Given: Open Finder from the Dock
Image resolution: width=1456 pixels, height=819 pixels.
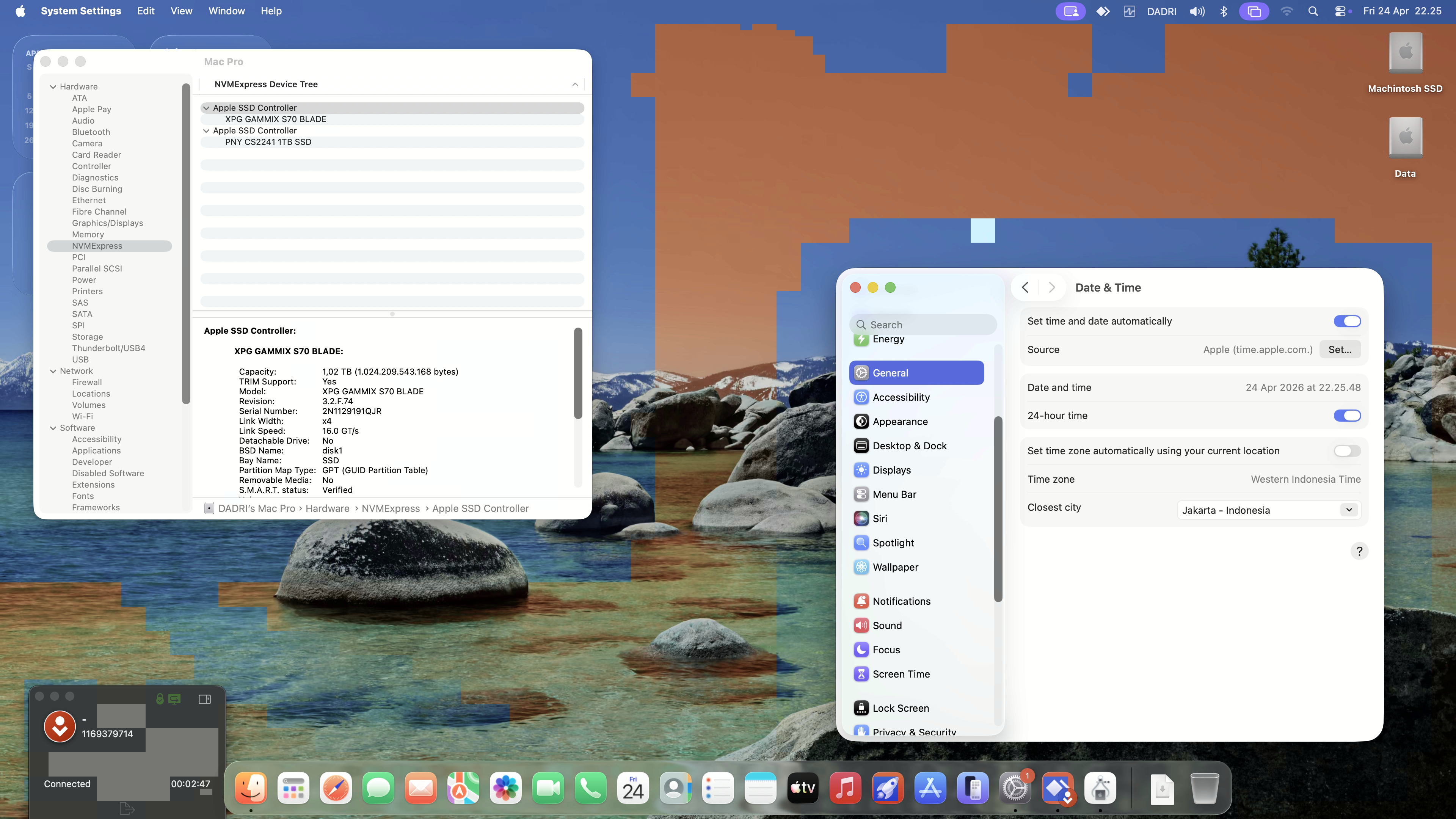Looking at the screenshot, I should pos(251,788).
